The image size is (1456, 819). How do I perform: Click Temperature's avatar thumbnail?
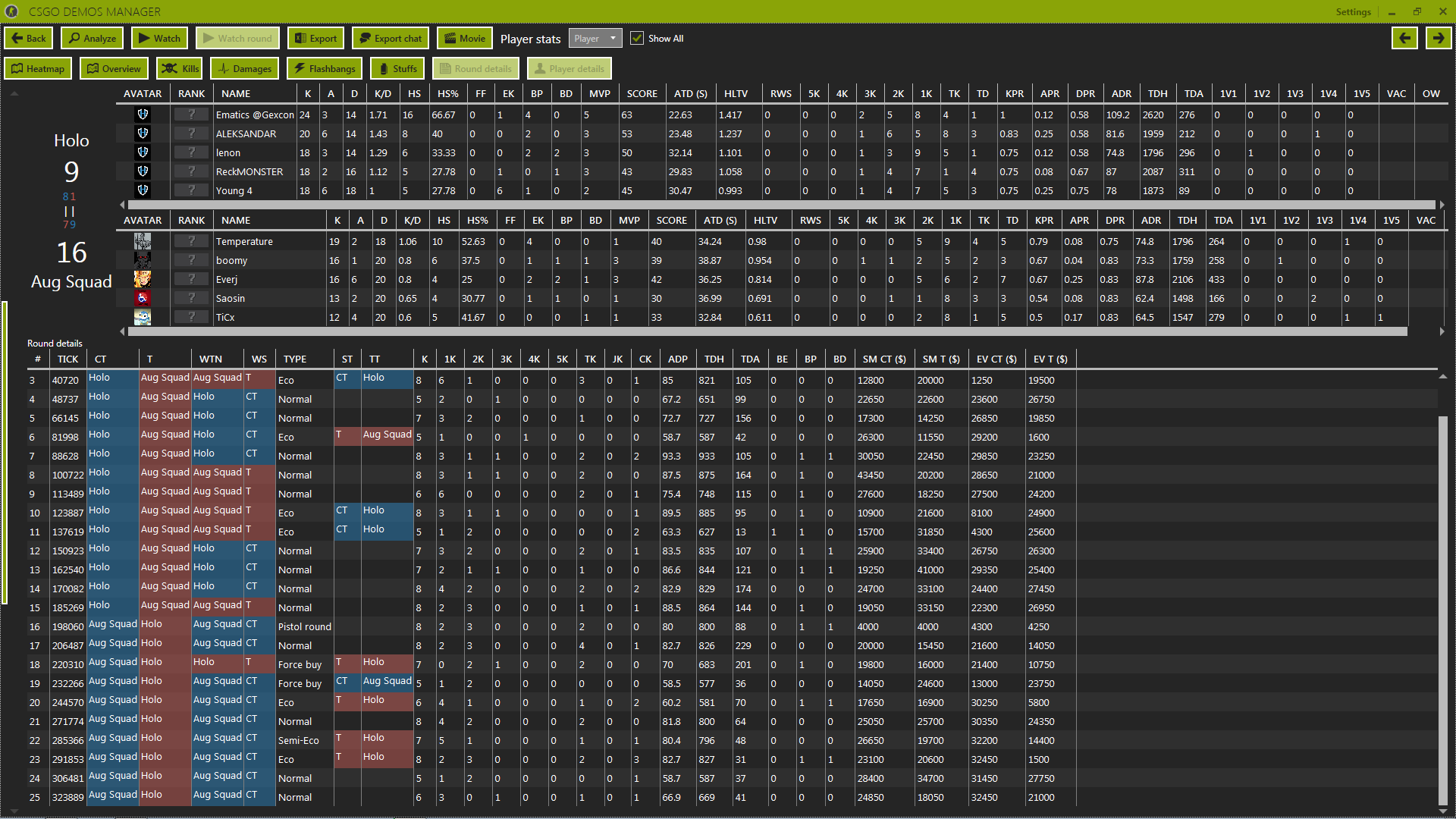(x=143, y=241)
